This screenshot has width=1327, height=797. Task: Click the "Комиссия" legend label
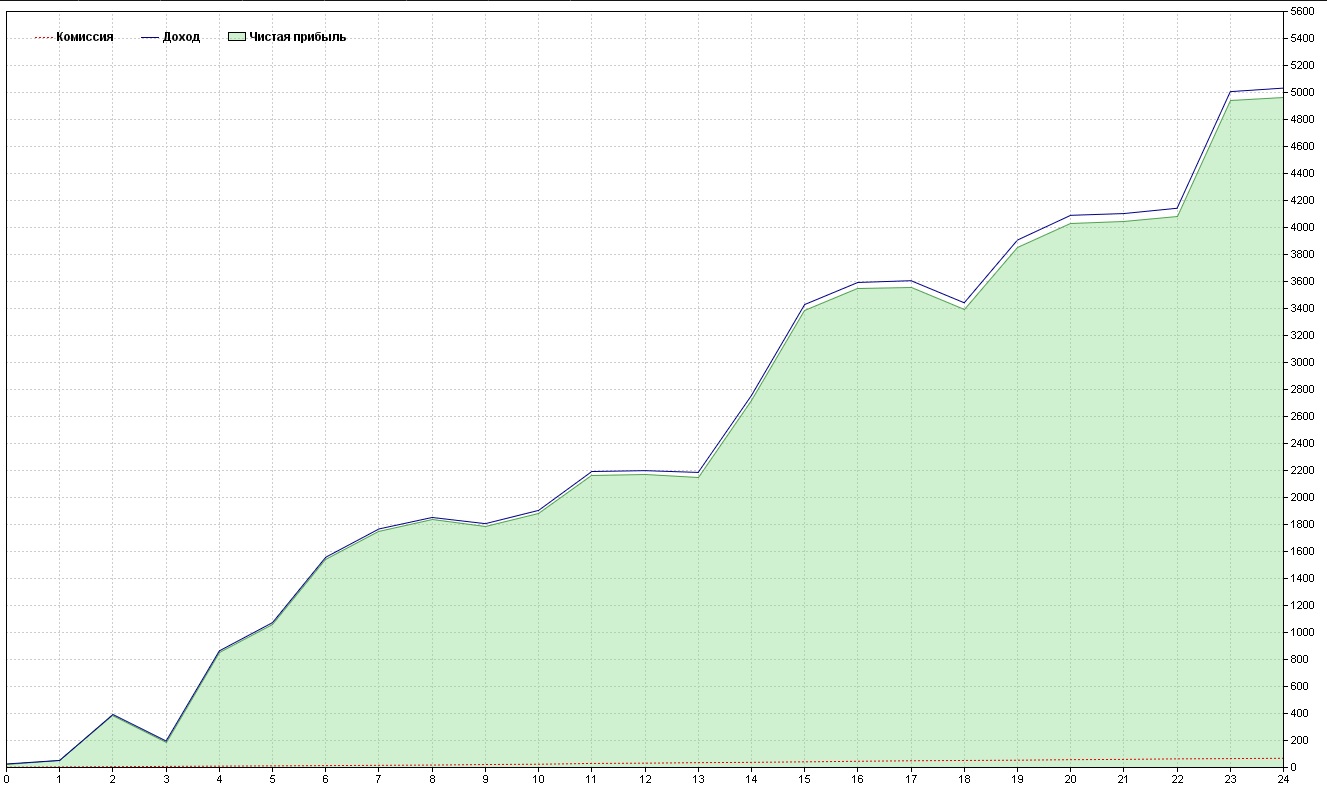tap(84, 37)
